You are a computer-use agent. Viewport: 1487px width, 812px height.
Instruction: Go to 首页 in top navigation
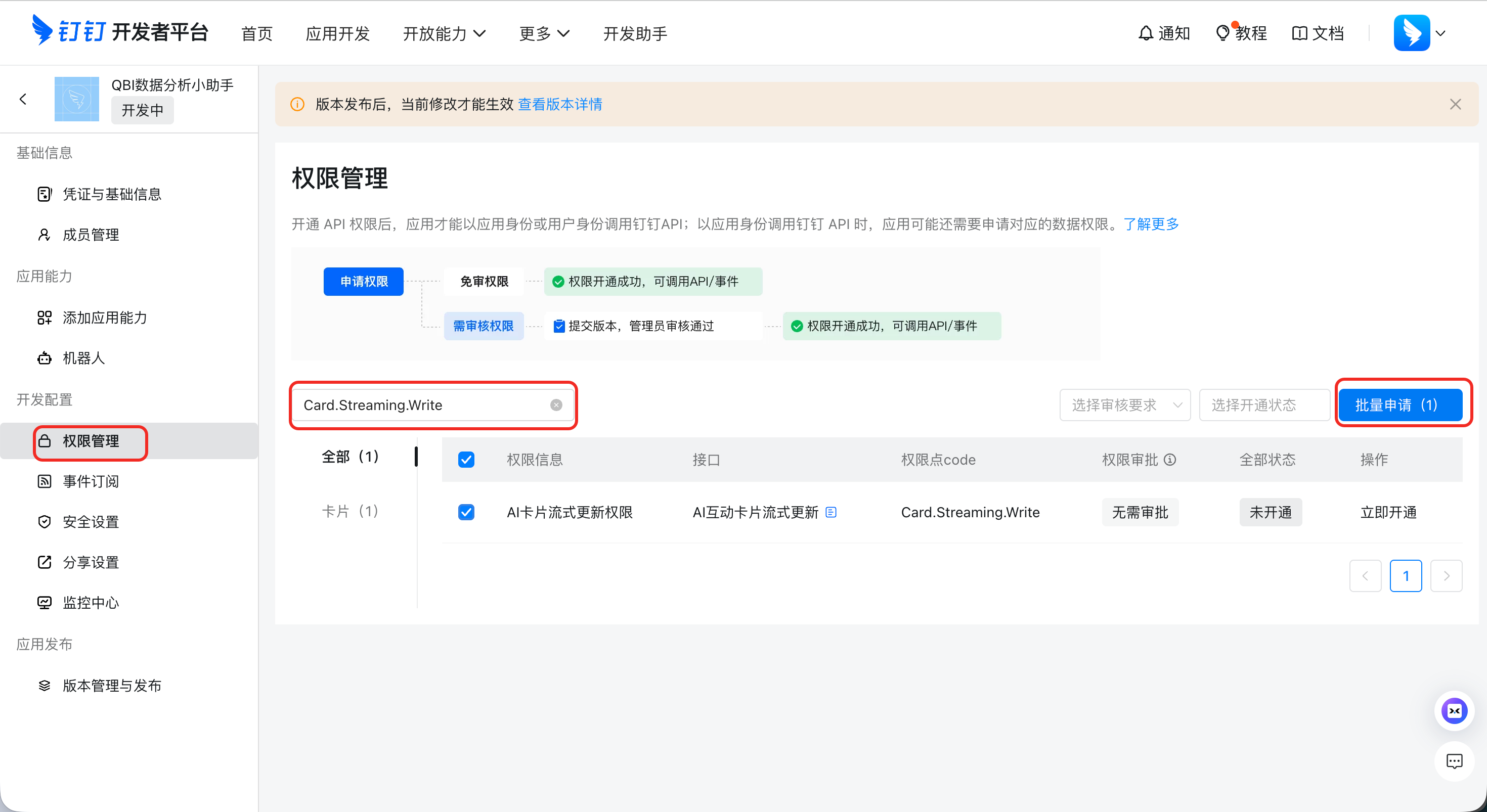tap(257, 33)
